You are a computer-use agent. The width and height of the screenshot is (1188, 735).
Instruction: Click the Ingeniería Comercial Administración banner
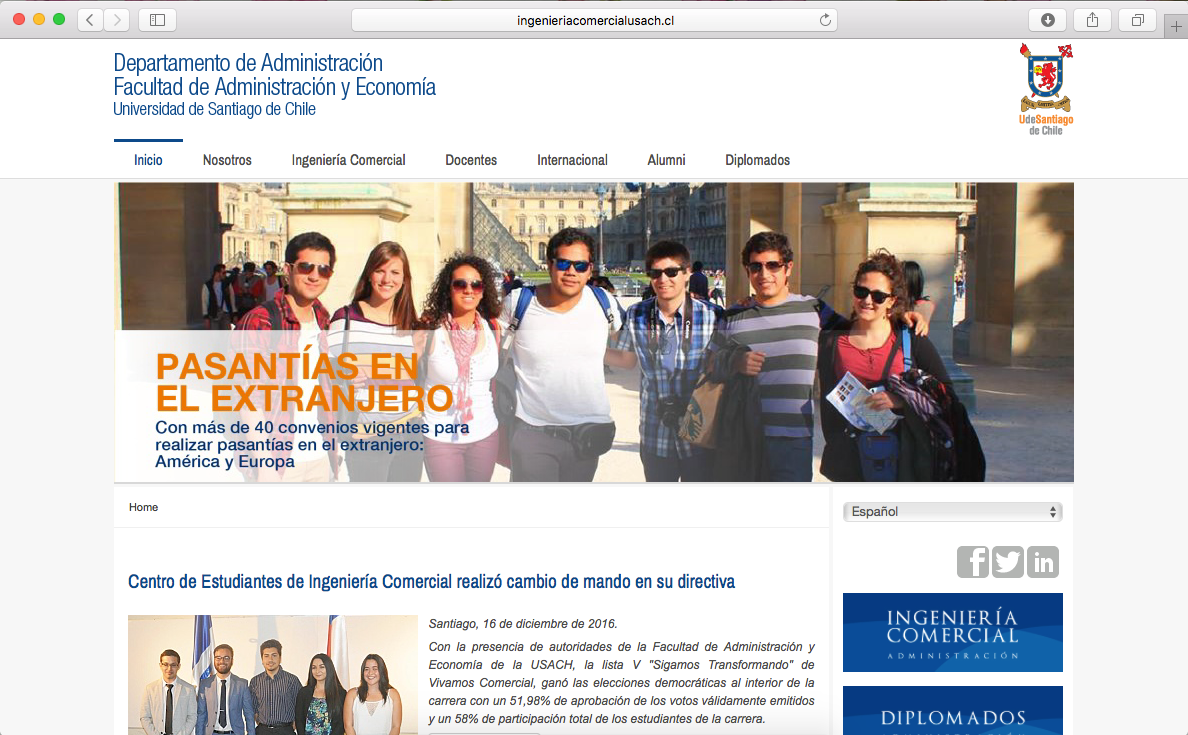pos(952,633)
